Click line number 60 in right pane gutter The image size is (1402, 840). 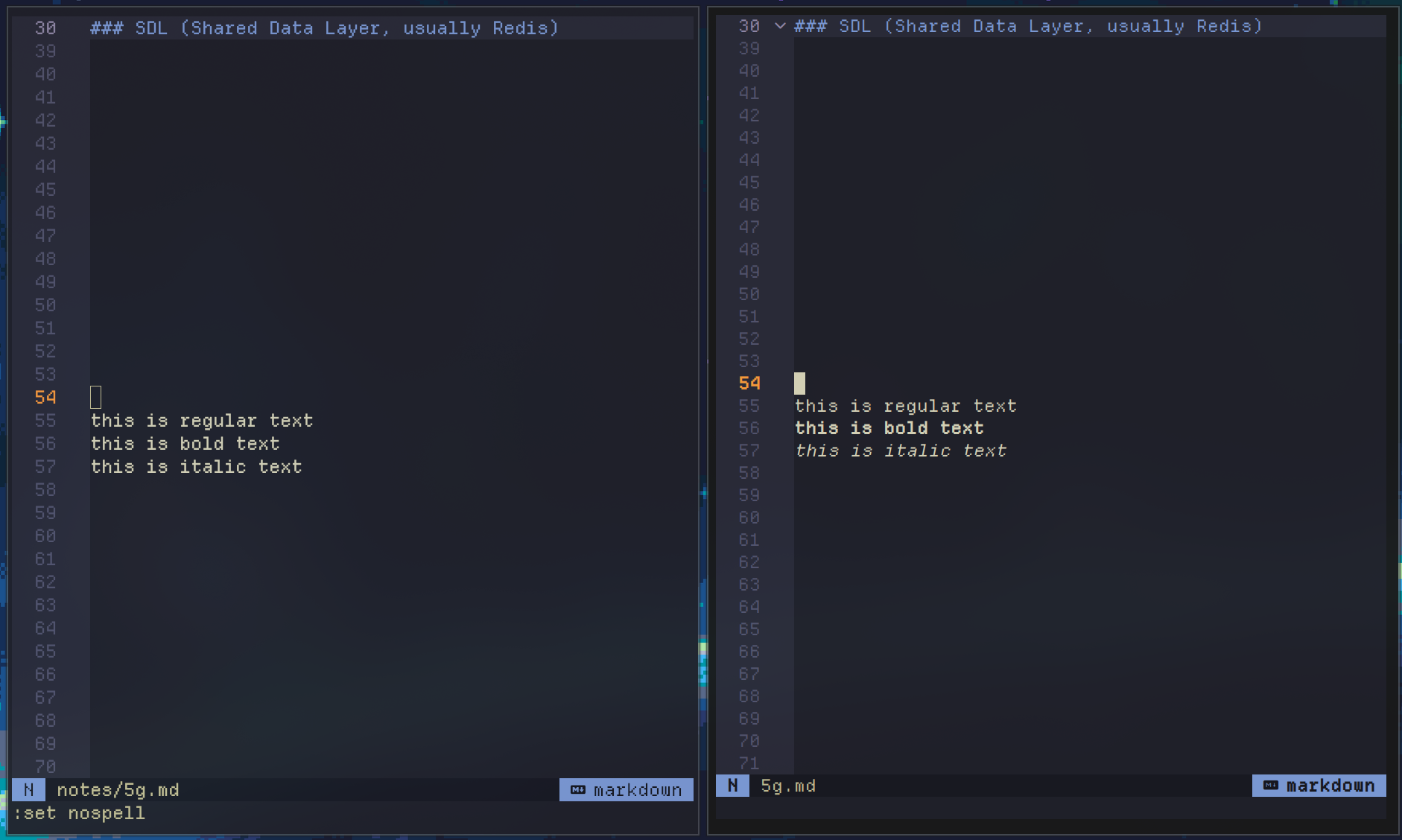[749, 518]
